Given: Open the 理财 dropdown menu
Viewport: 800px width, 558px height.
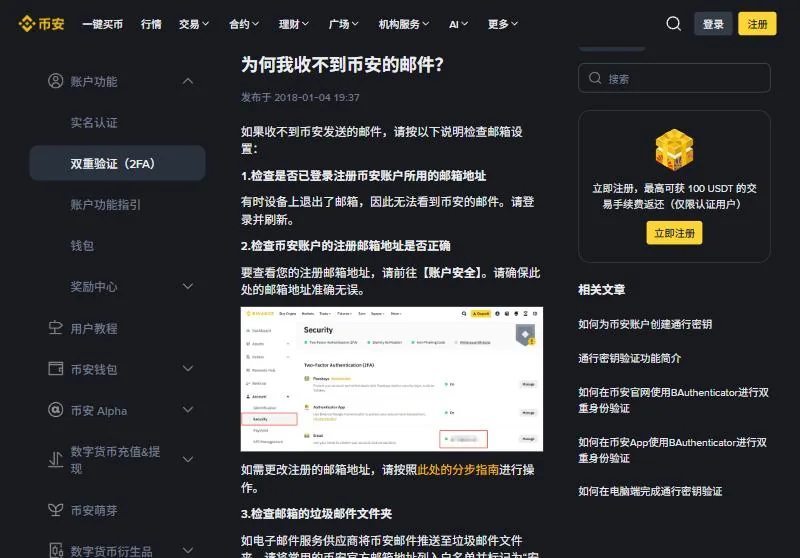Looking at the screenshot, I should point(293,24).
